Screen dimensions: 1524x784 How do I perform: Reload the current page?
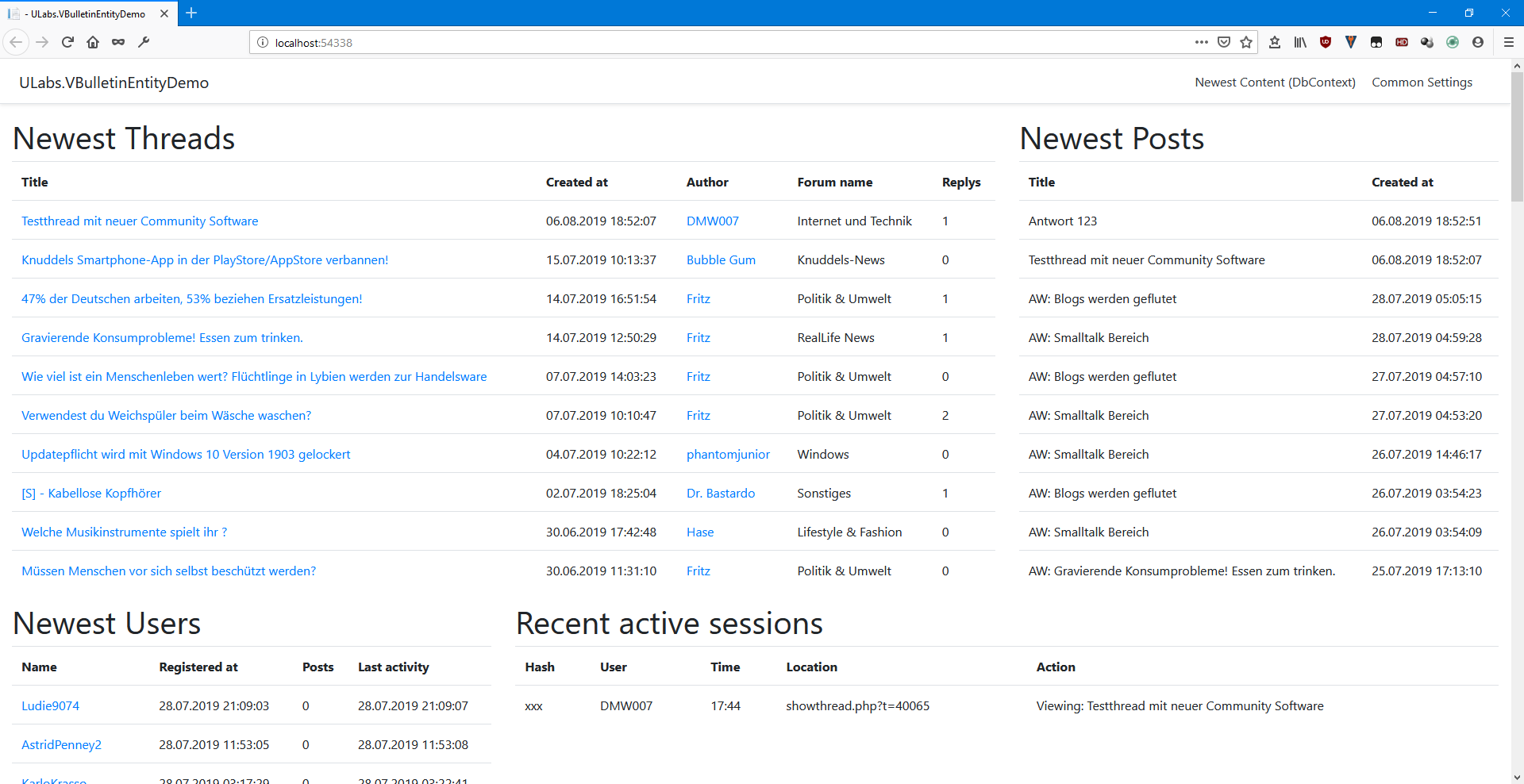[x=67, y=42]
